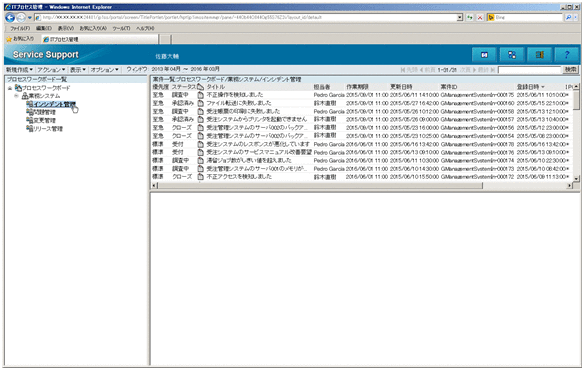
Task: Click the 変更管理 board icon in tree
Action: tap(30, 120)
